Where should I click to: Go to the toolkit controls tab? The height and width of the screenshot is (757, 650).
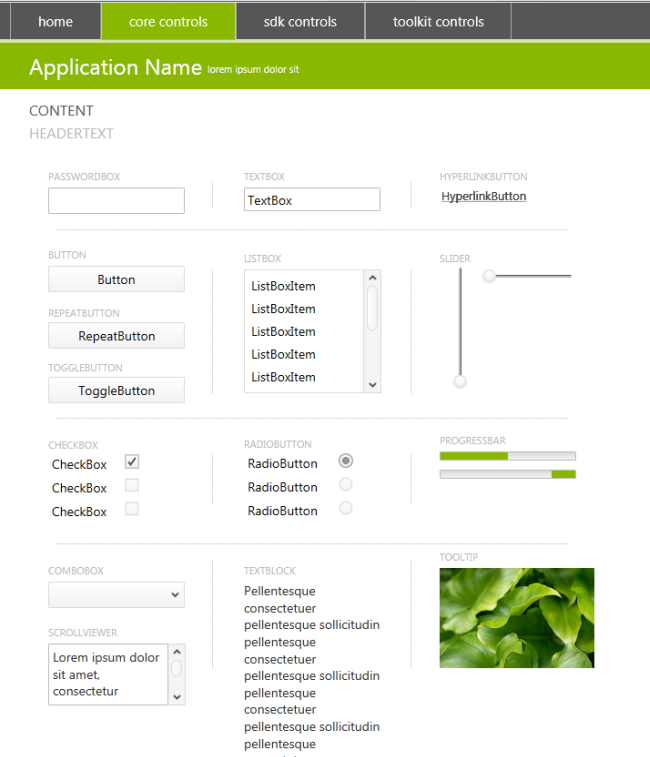click(x=438, y=21)
